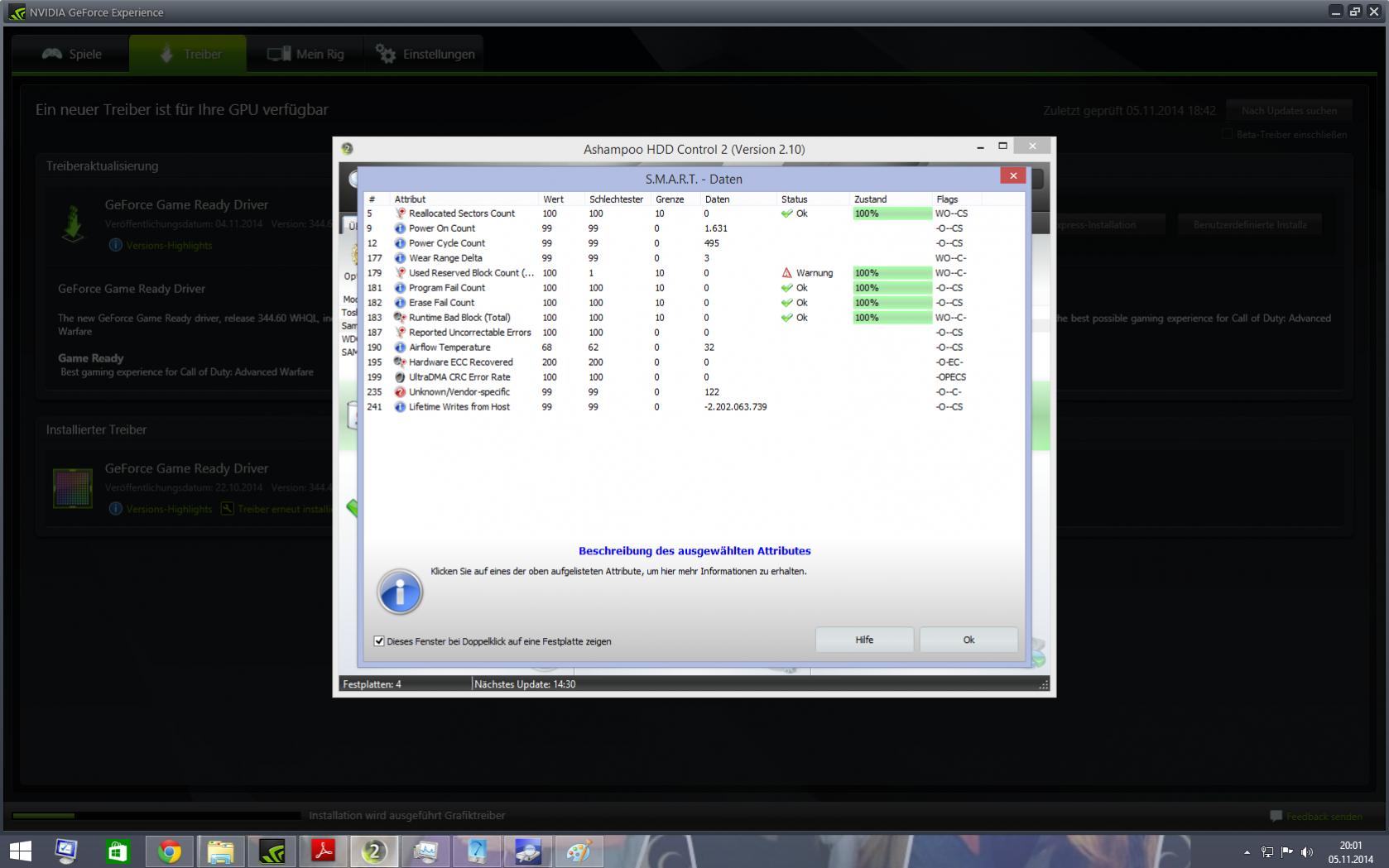Click the Ashampoo HDD Control title bar icon
The image size is (1389, 868).
coord(347,149)
